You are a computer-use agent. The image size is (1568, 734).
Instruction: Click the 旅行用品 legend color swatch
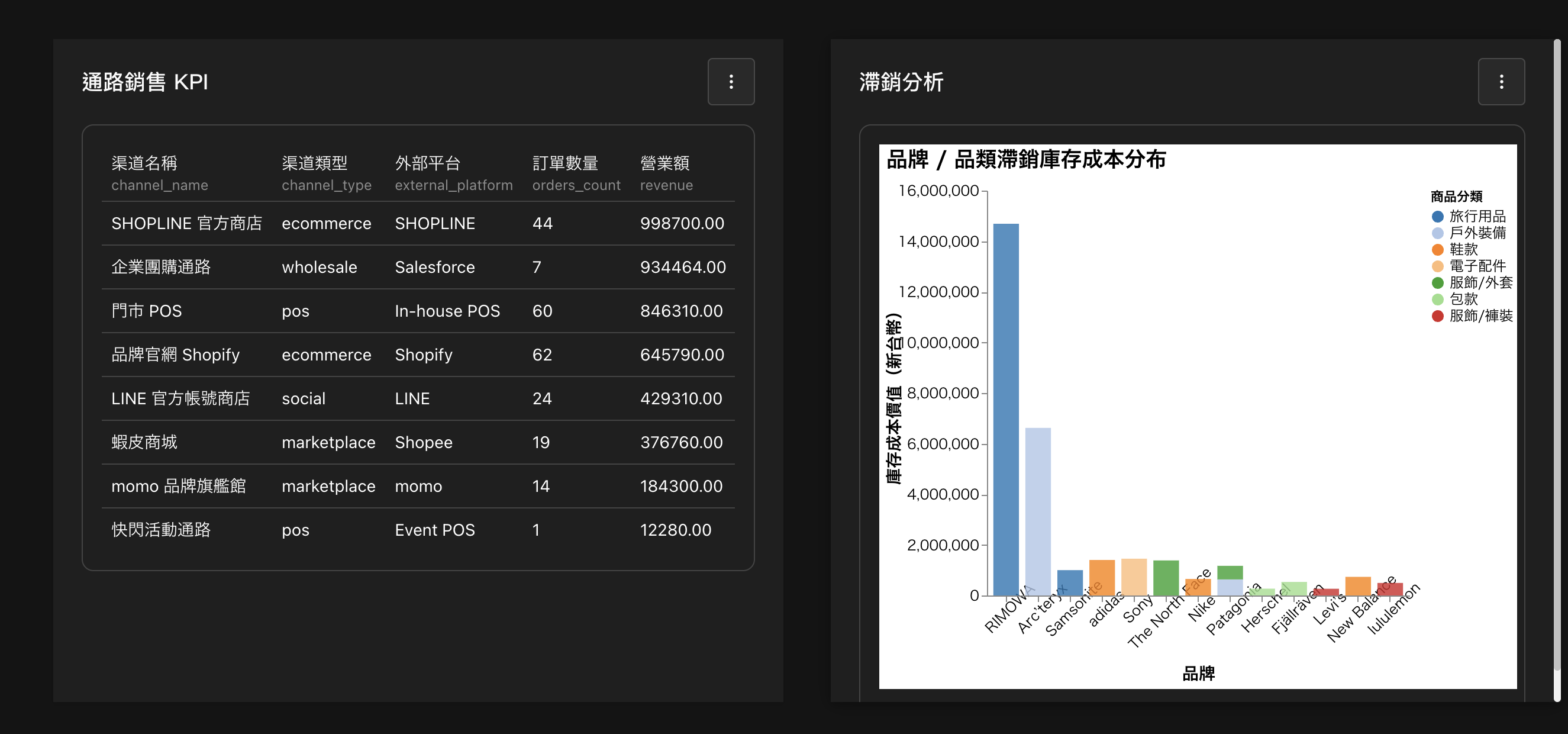(1437, 216)
